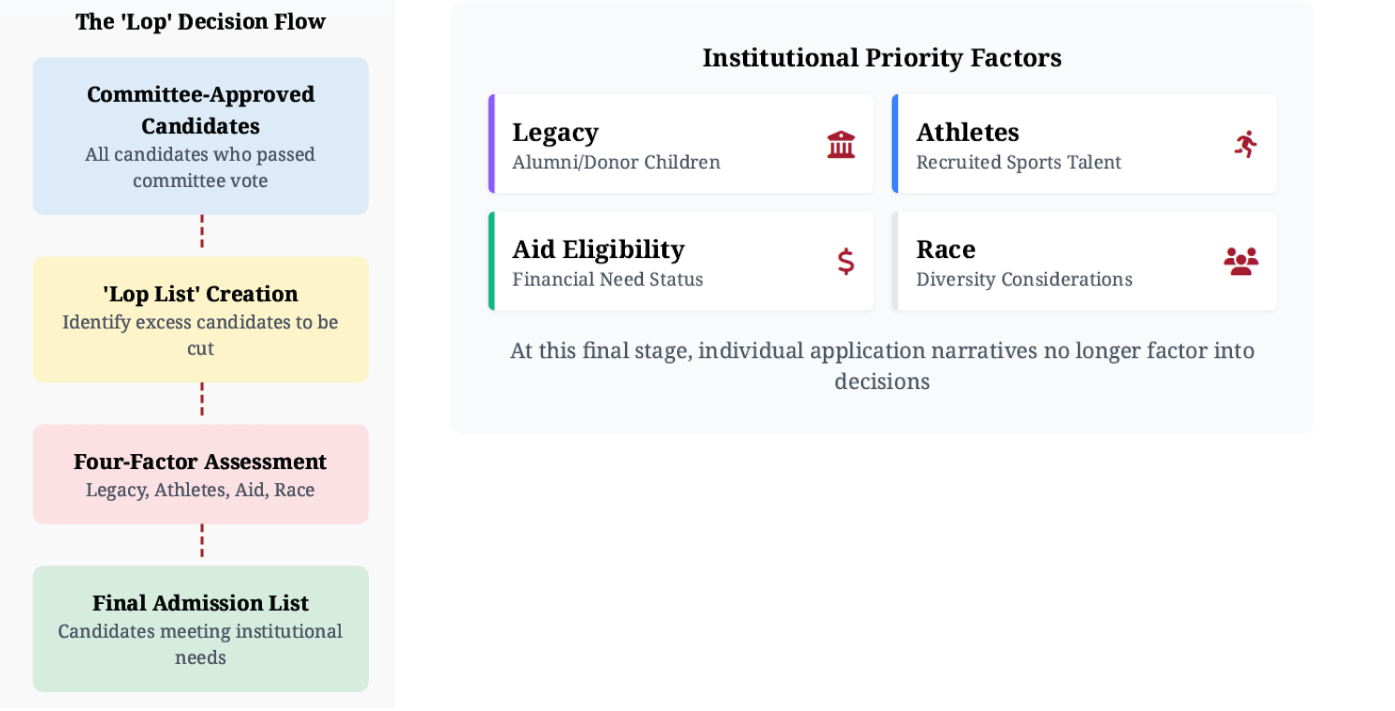Click the Four-Factor Assessment step
This screenshot has height=711, width=1395.
pyautogui.click(x=201, y=474)
